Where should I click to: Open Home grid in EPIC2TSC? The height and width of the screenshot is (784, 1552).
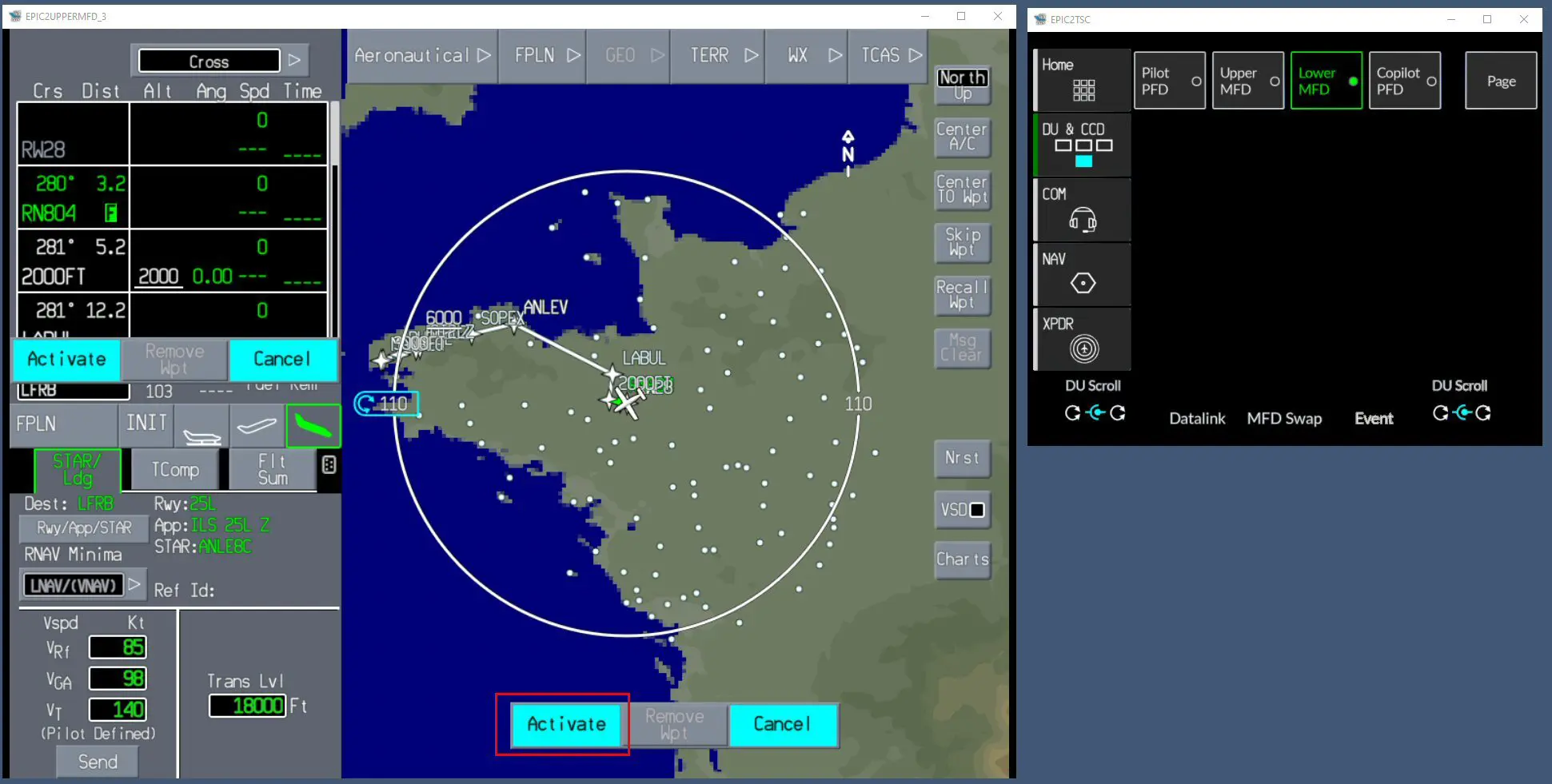pyautogui.click(x=1083, y=80)
